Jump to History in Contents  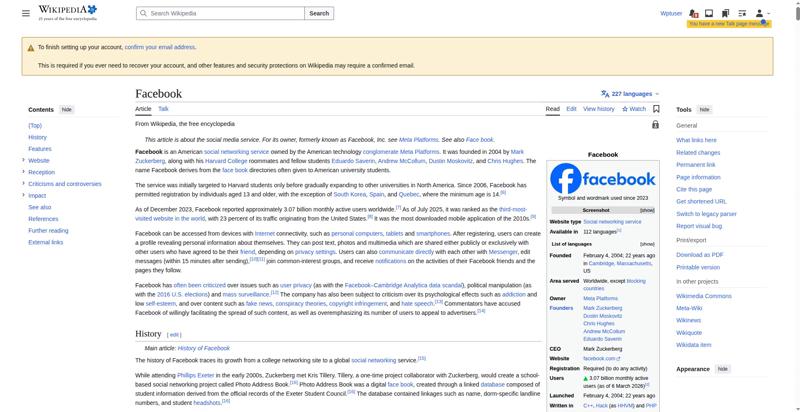click(37, 137)
